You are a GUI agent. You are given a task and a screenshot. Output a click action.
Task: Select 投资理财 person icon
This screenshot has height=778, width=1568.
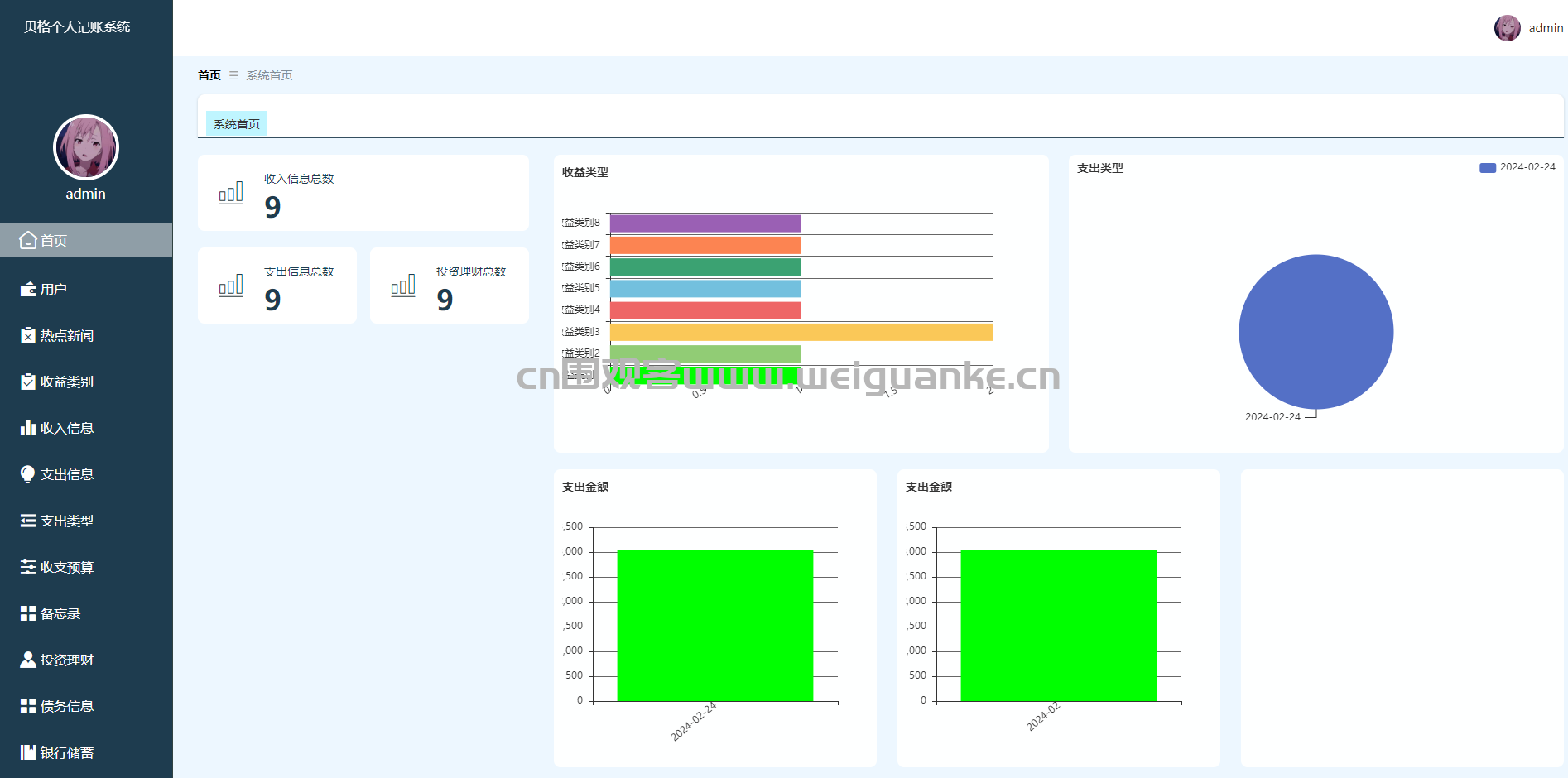click(x=28, y=660)
